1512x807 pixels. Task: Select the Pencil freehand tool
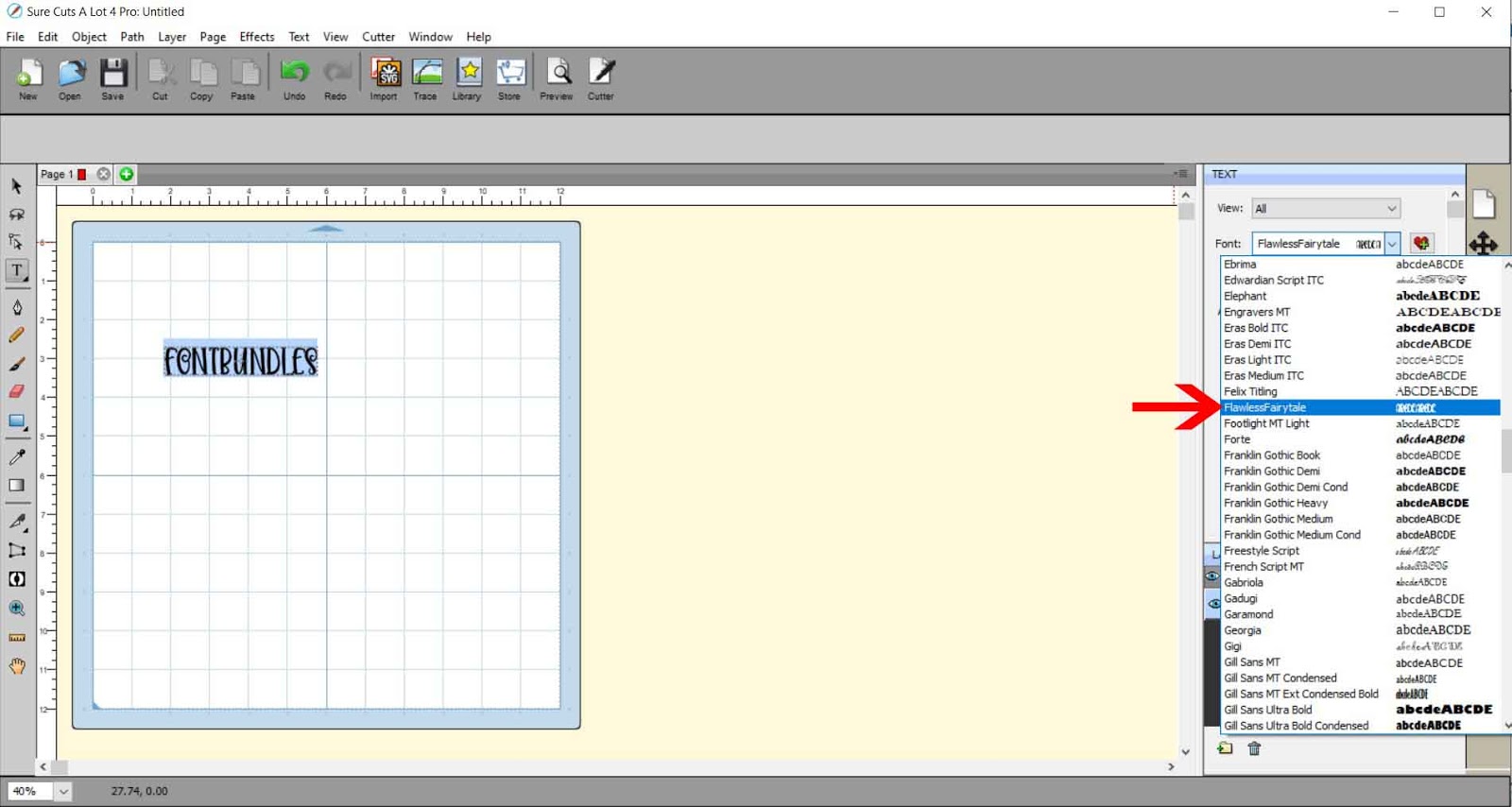point(17,335)
